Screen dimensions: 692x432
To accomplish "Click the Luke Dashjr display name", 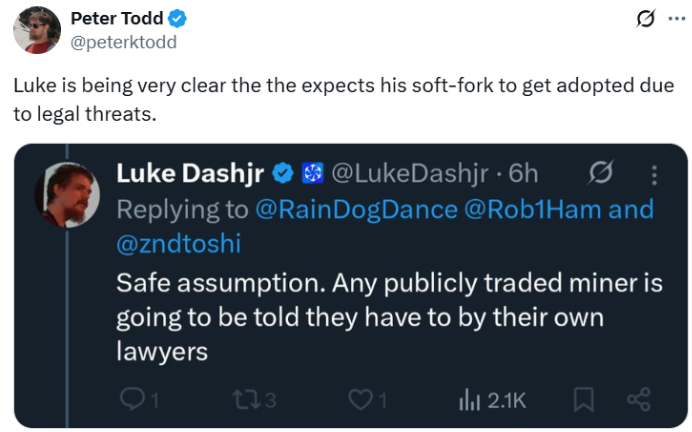I will [x=190, y=173].
